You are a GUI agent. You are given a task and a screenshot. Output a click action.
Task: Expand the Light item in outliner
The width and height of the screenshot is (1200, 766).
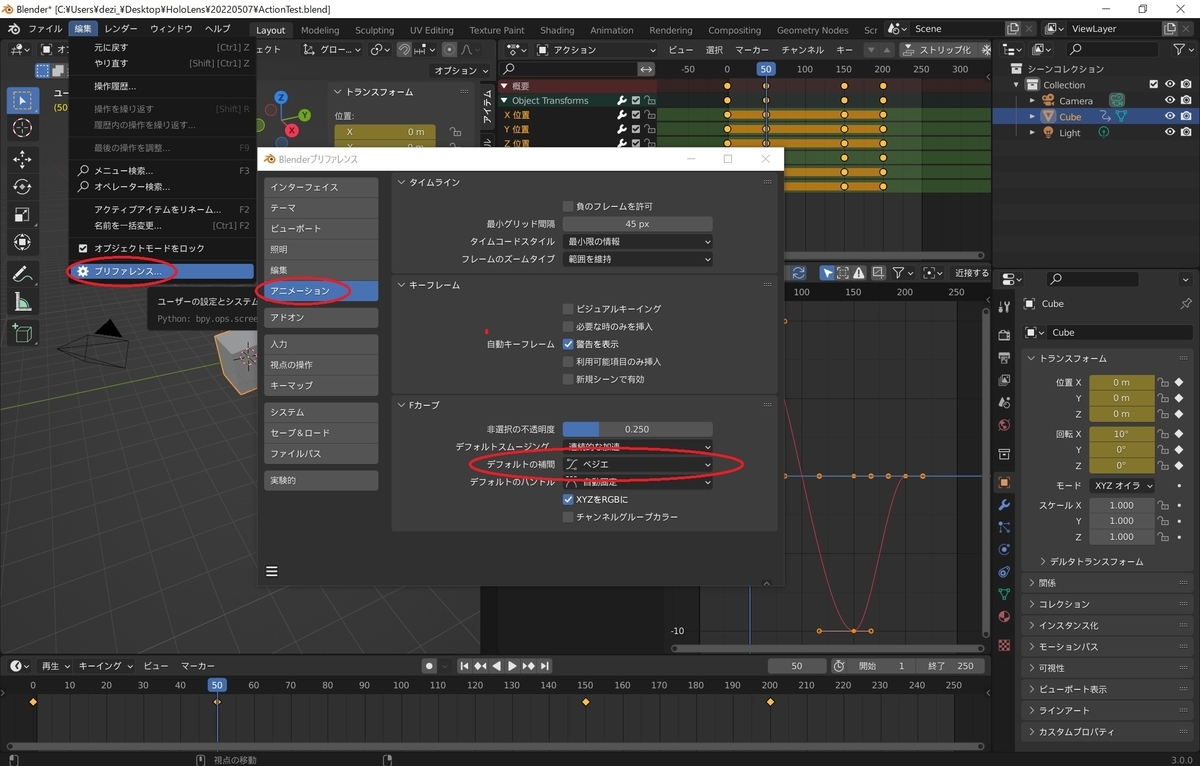[x=1032, y=133]
